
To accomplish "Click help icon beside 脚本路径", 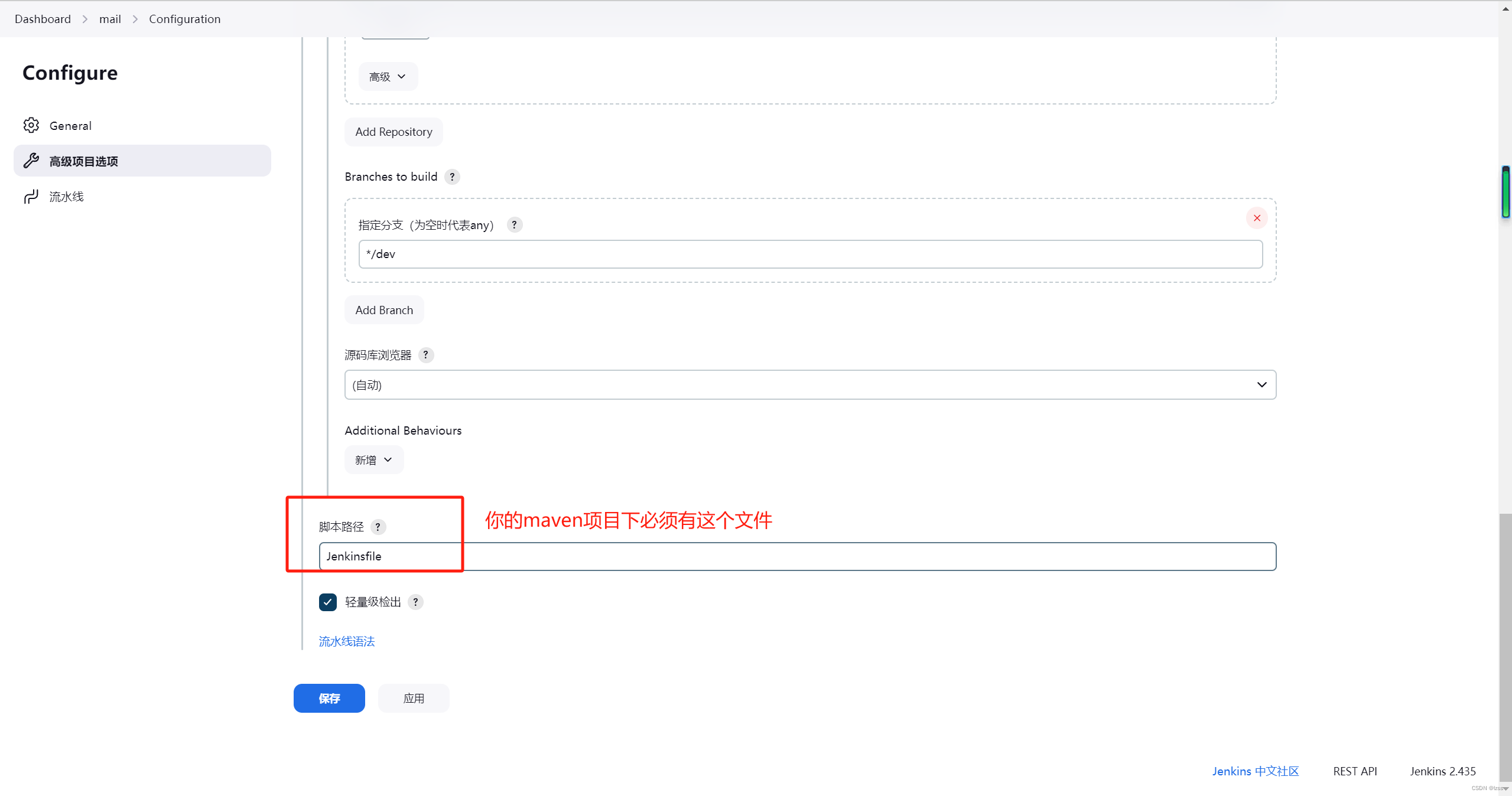I will pos(378,527).
